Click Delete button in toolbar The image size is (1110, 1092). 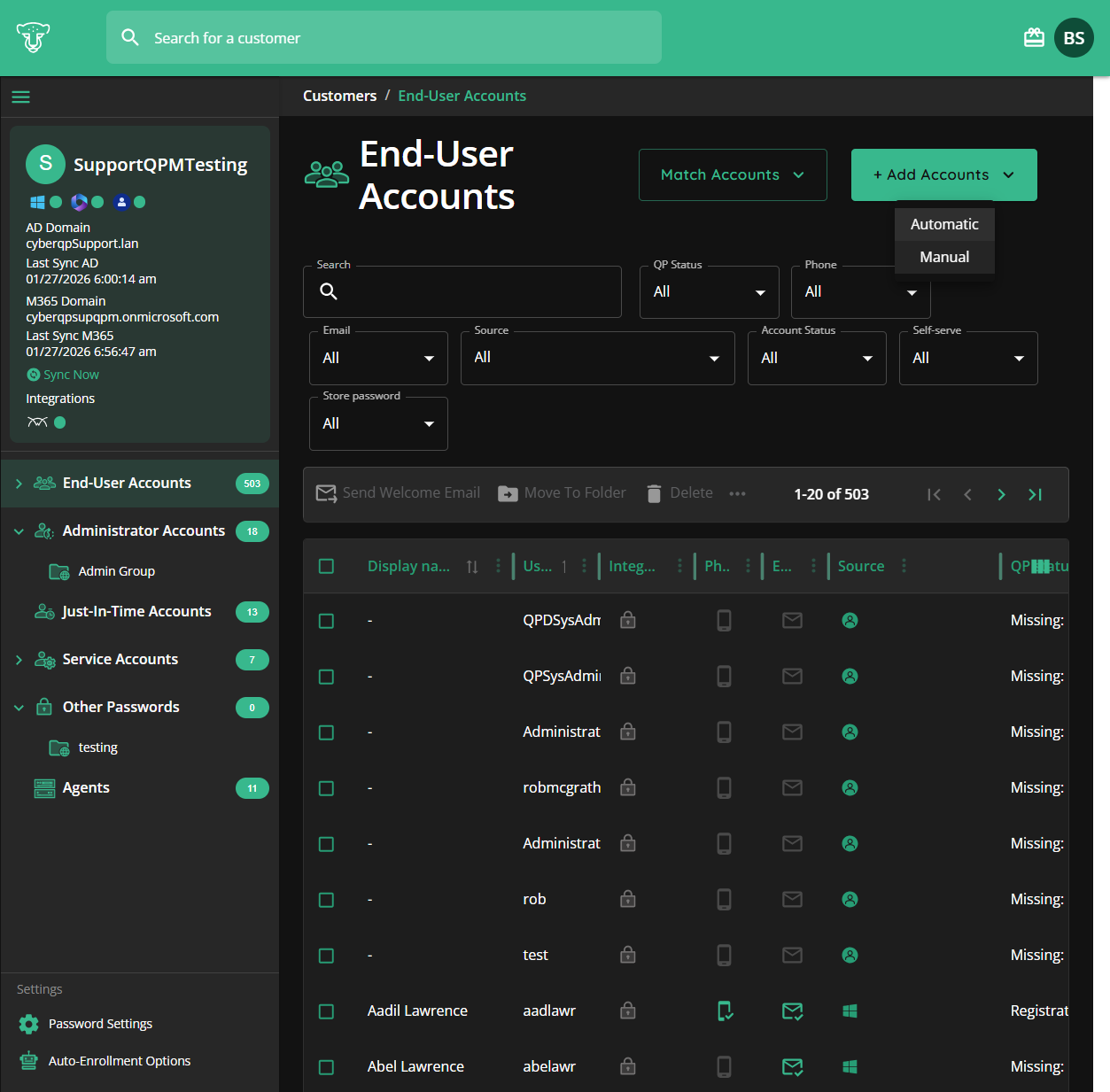tap(679, 493)
